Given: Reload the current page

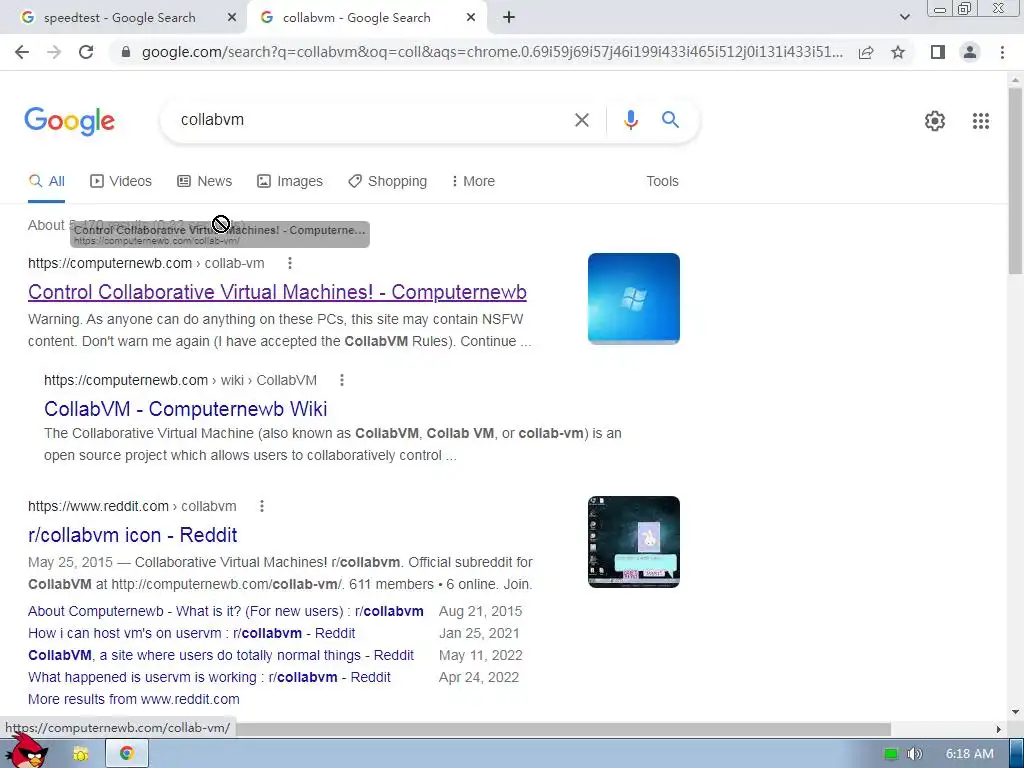Looking at the screenshot, I should coord(86,52).
